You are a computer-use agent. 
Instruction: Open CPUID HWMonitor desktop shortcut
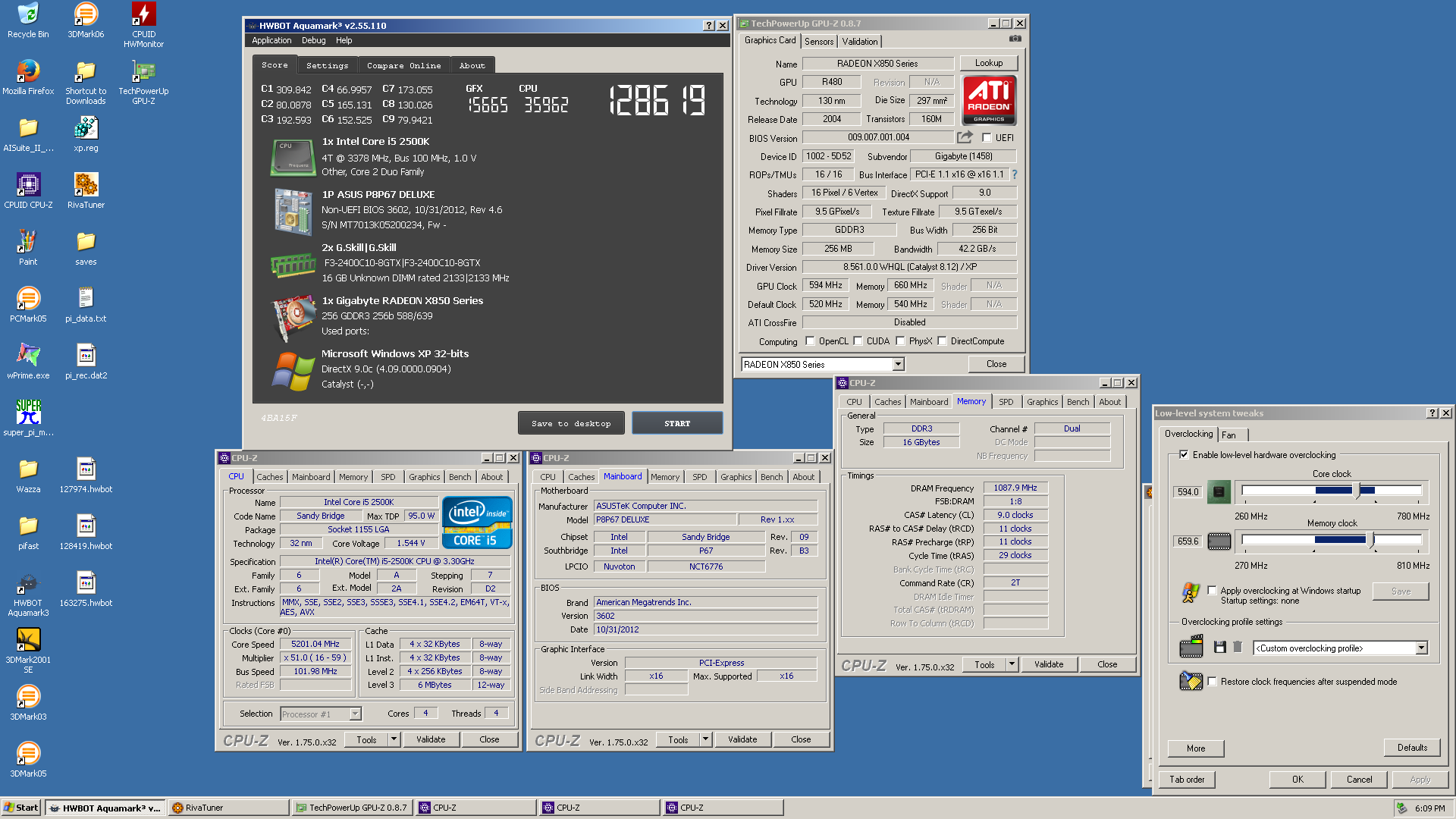coord(144,25)
